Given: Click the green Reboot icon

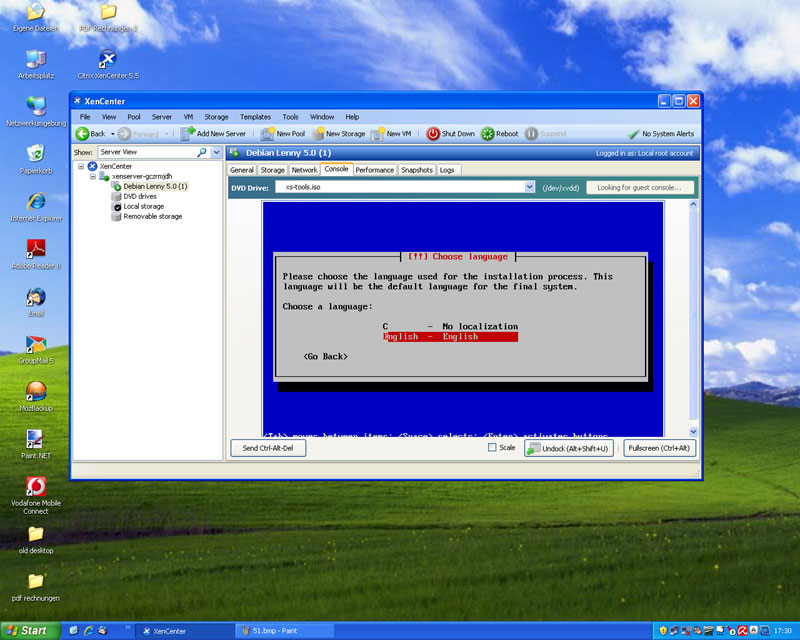Looking at the screenshot, I should click(488, 134).
